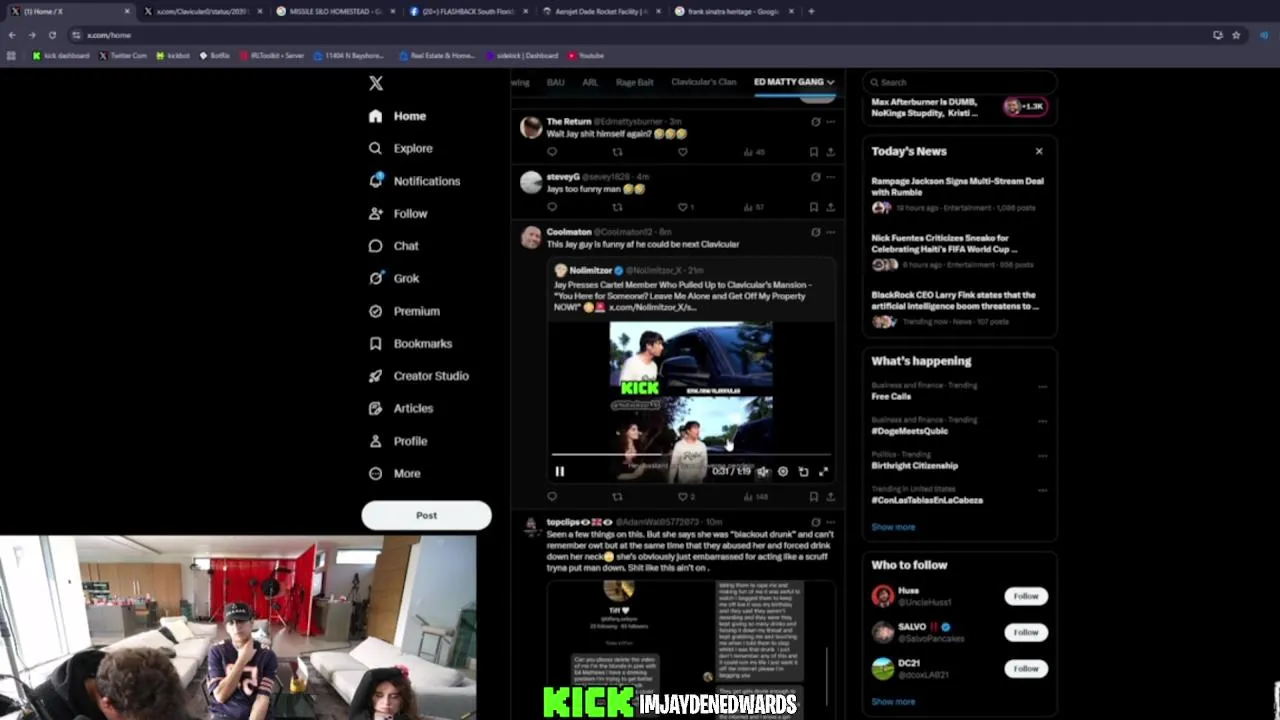Like The Return's post

point(682,152)
